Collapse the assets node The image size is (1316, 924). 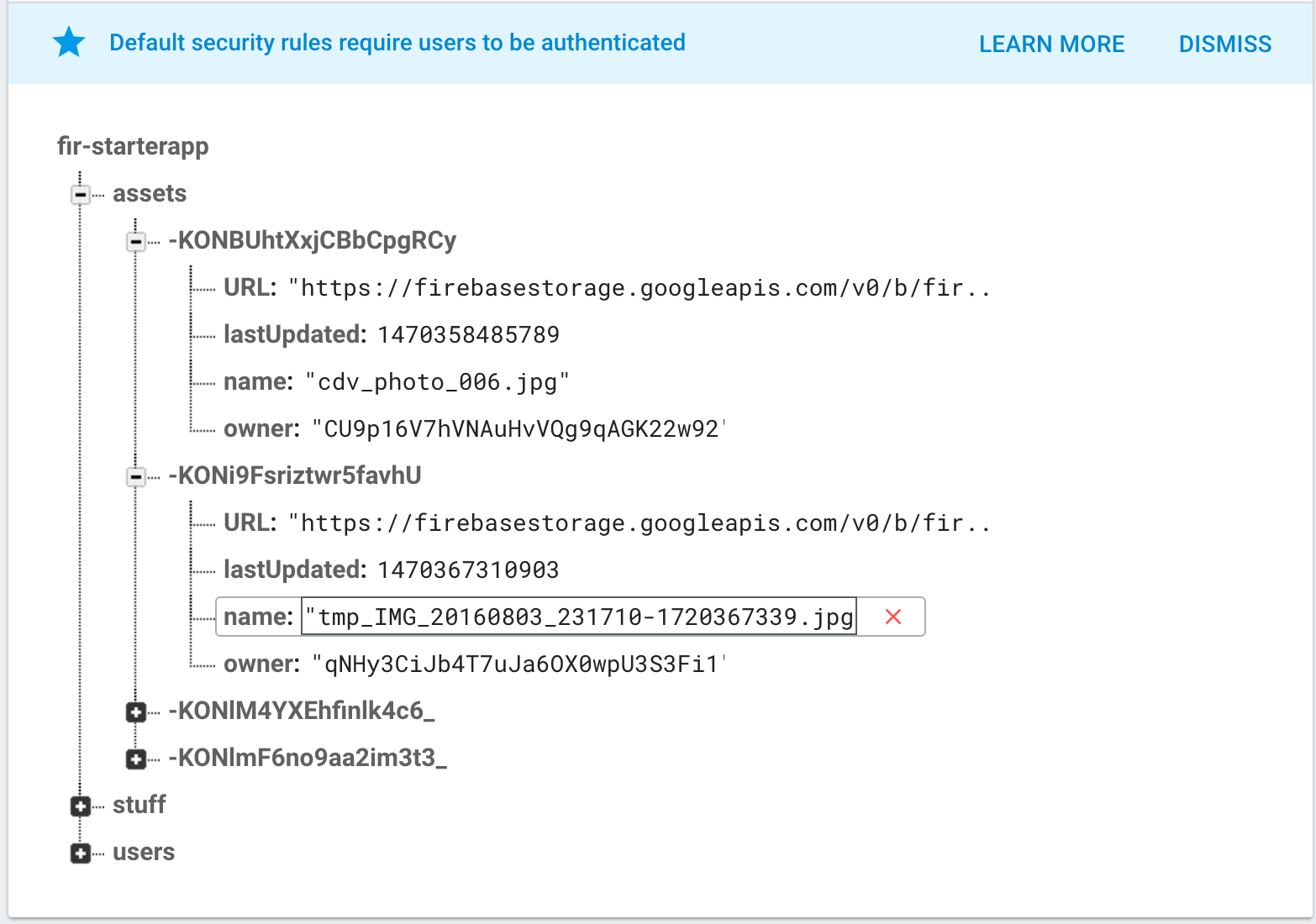tap(81, 195)
